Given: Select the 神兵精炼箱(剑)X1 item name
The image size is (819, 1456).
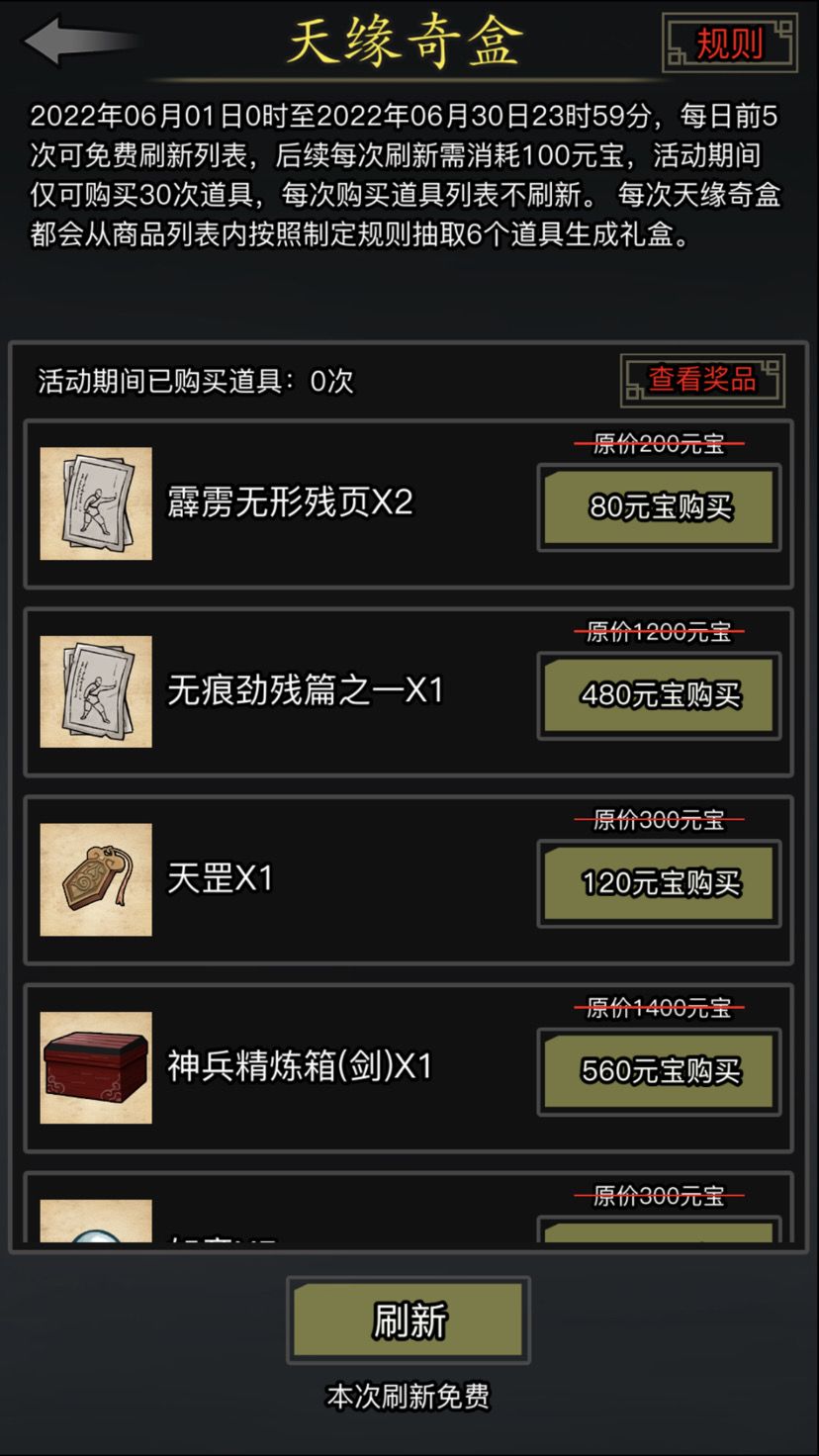Looking at the screenshot, I should [x=300, y=1066].
